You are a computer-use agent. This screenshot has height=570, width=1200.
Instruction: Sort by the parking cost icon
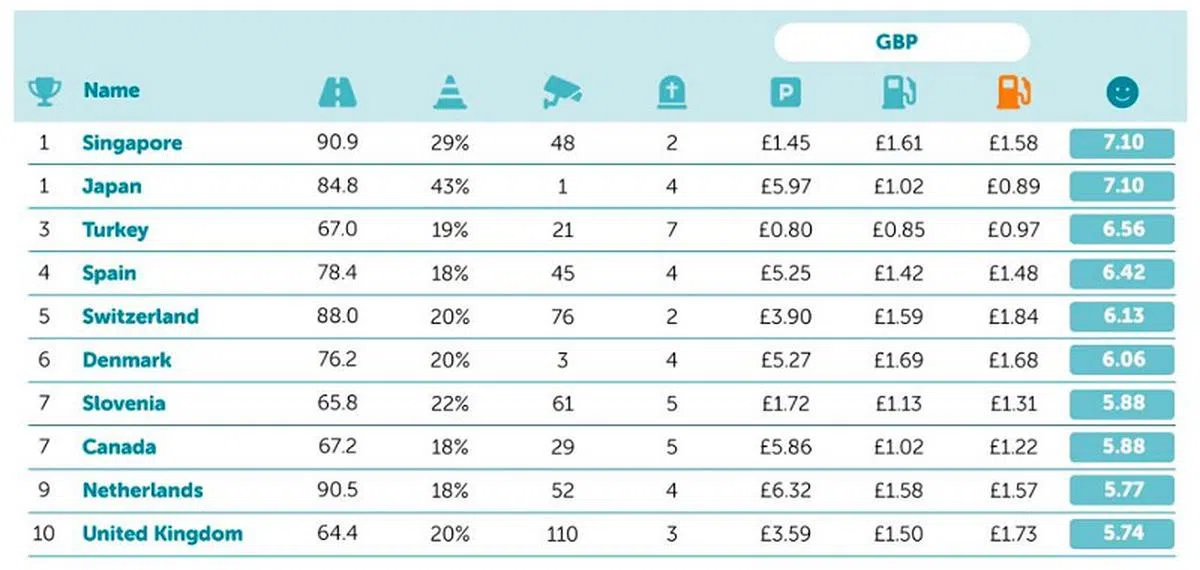coord(785,93)
